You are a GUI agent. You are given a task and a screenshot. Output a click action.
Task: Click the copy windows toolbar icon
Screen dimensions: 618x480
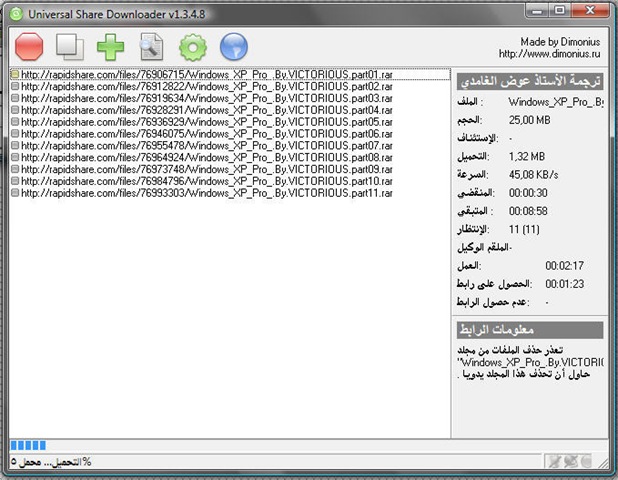point(70,47)
